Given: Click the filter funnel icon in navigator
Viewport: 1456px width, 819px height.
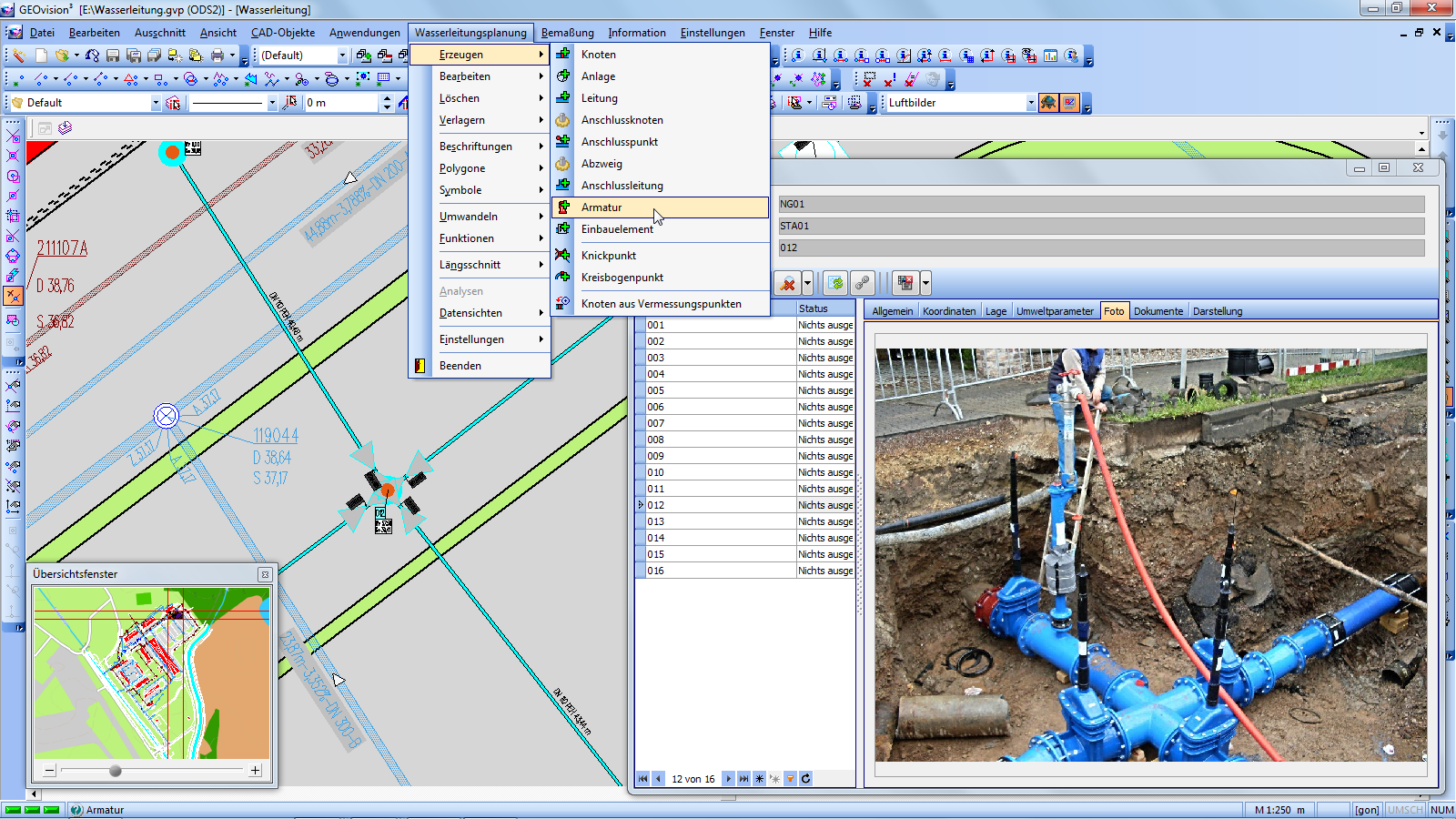Looking at the screenshot, I should pos(790,779).
